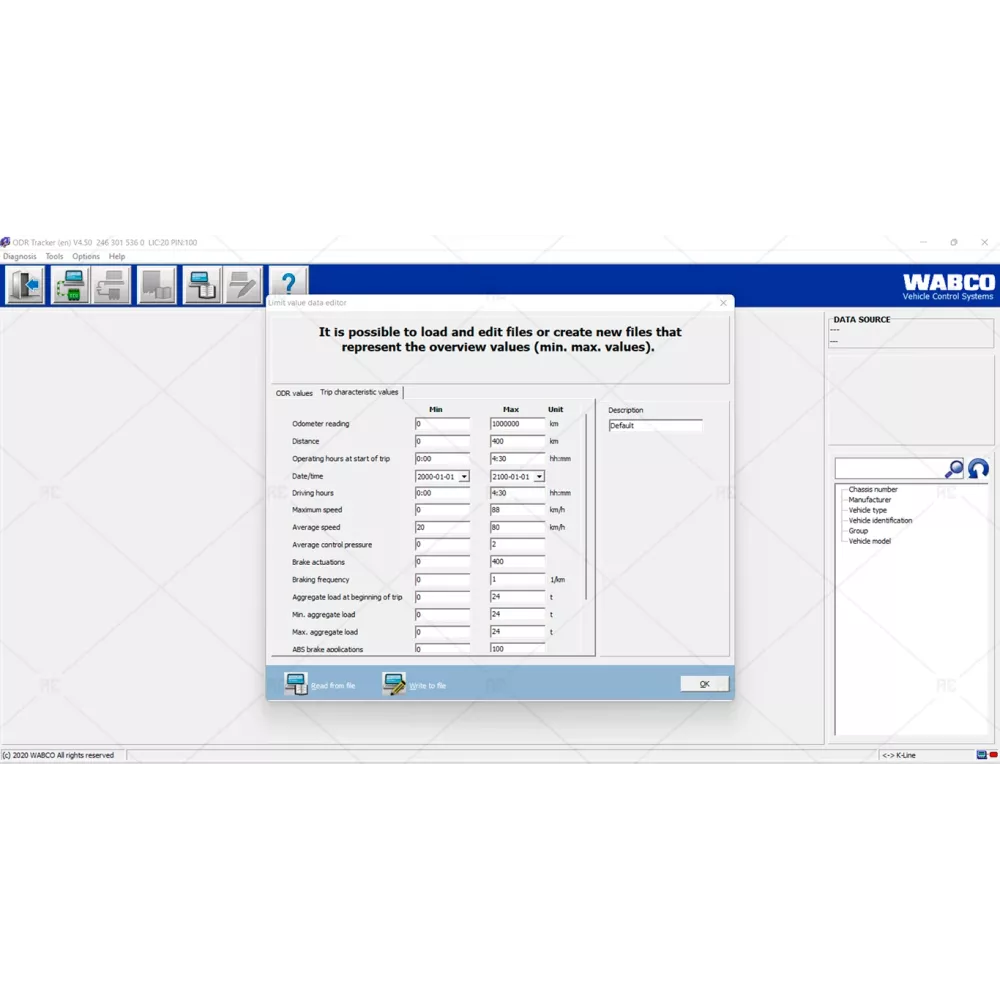Open the Diagnosis menu

point(20,257)
